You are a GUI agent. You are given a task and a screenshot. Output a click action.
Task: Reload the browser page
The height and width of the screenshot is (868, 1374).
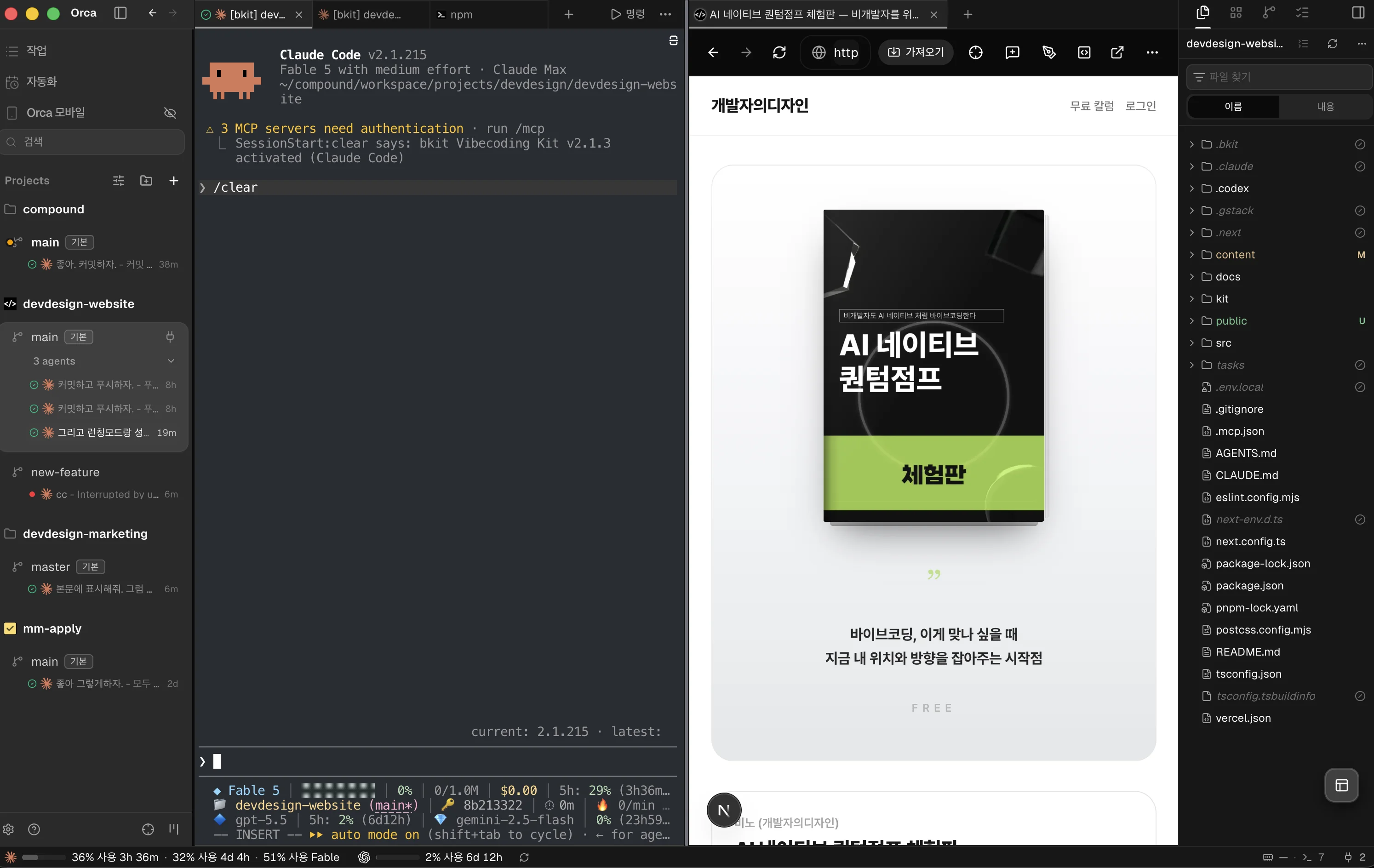click(x=779, y=52)
